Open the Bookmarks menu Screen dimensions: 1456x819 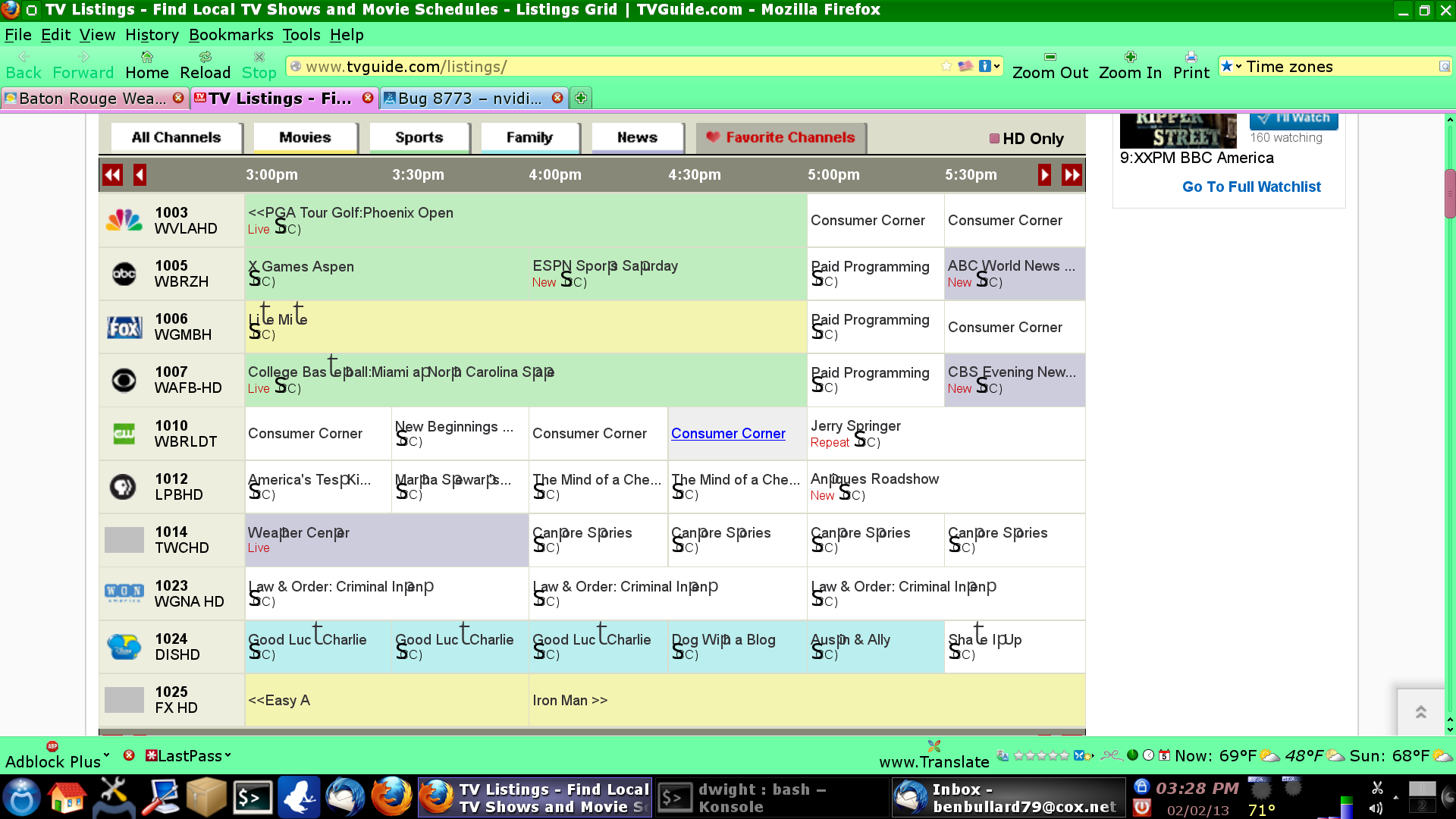click(231, 35)
